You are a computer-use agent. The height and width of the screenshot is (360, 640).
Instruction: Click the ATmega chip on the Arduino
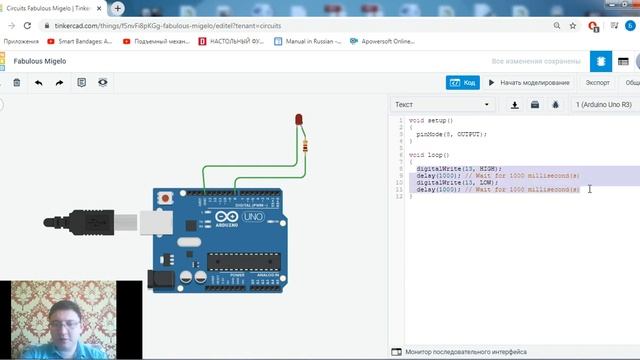click(x=244, y=261)
